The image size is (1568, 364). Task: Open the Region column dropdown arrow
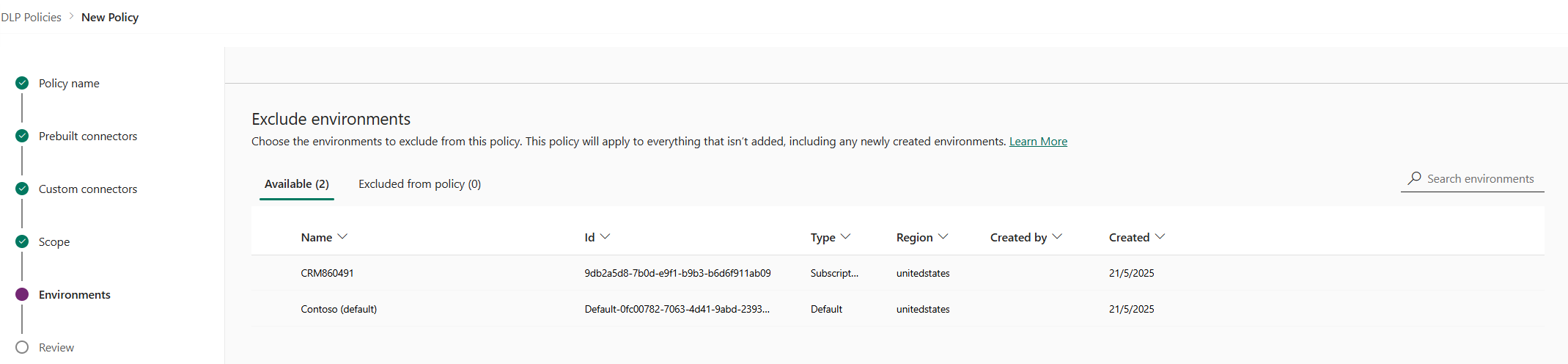[943, 236]
